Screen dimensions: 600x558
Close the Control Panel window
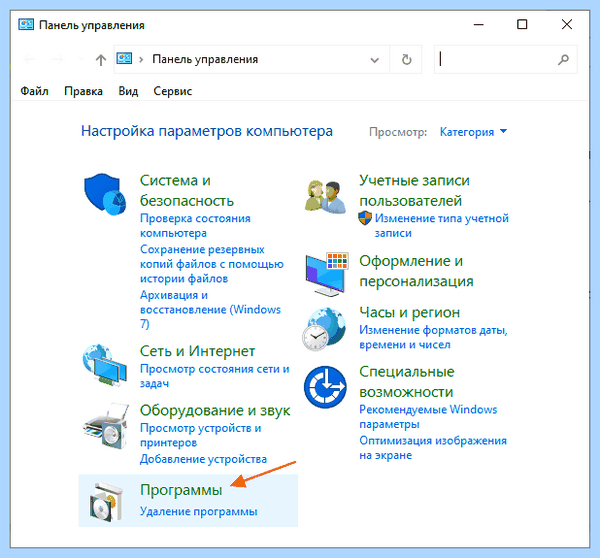tap(567, 24)
